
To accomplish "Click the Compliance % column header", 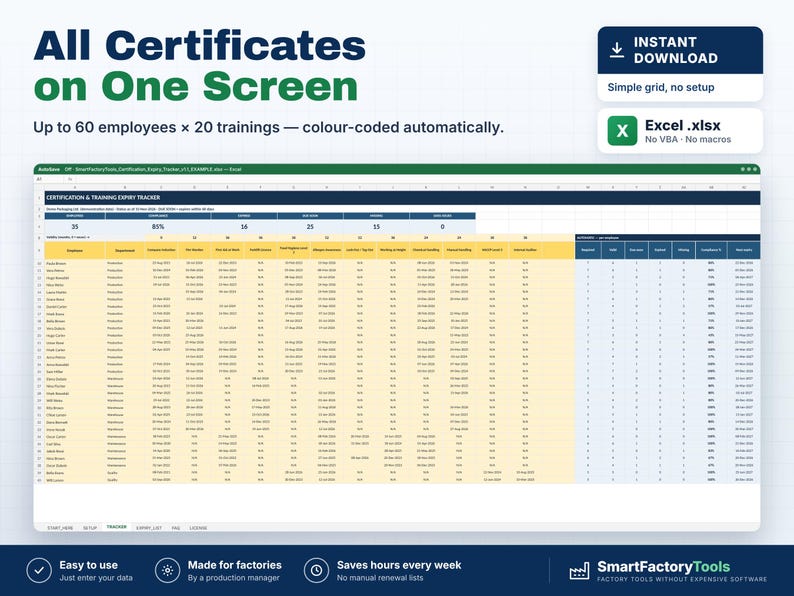I will (x=711, y=250).
